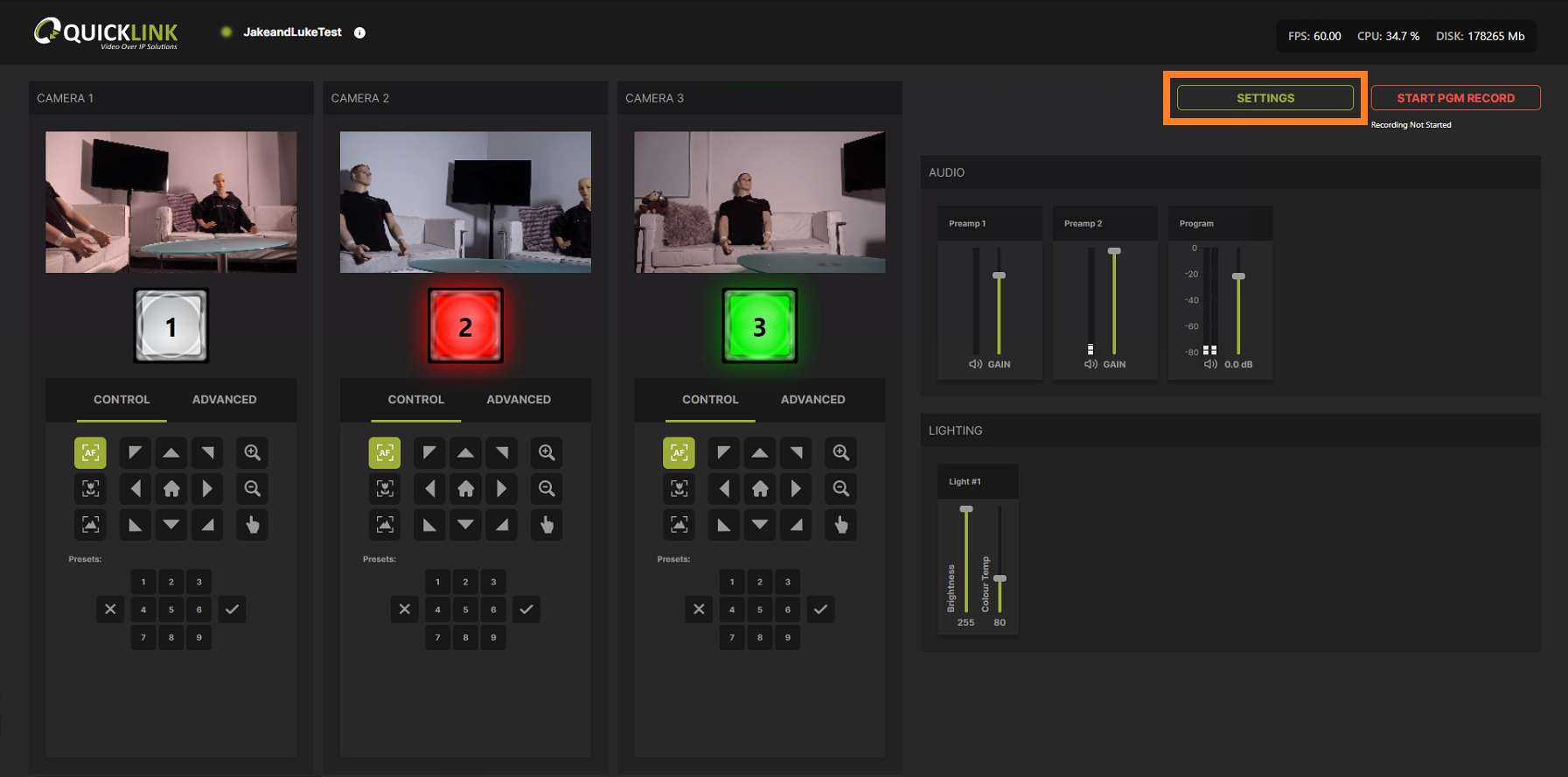
Task: Open the Advanced tab for Camera 1
Action: coord(224,399)
